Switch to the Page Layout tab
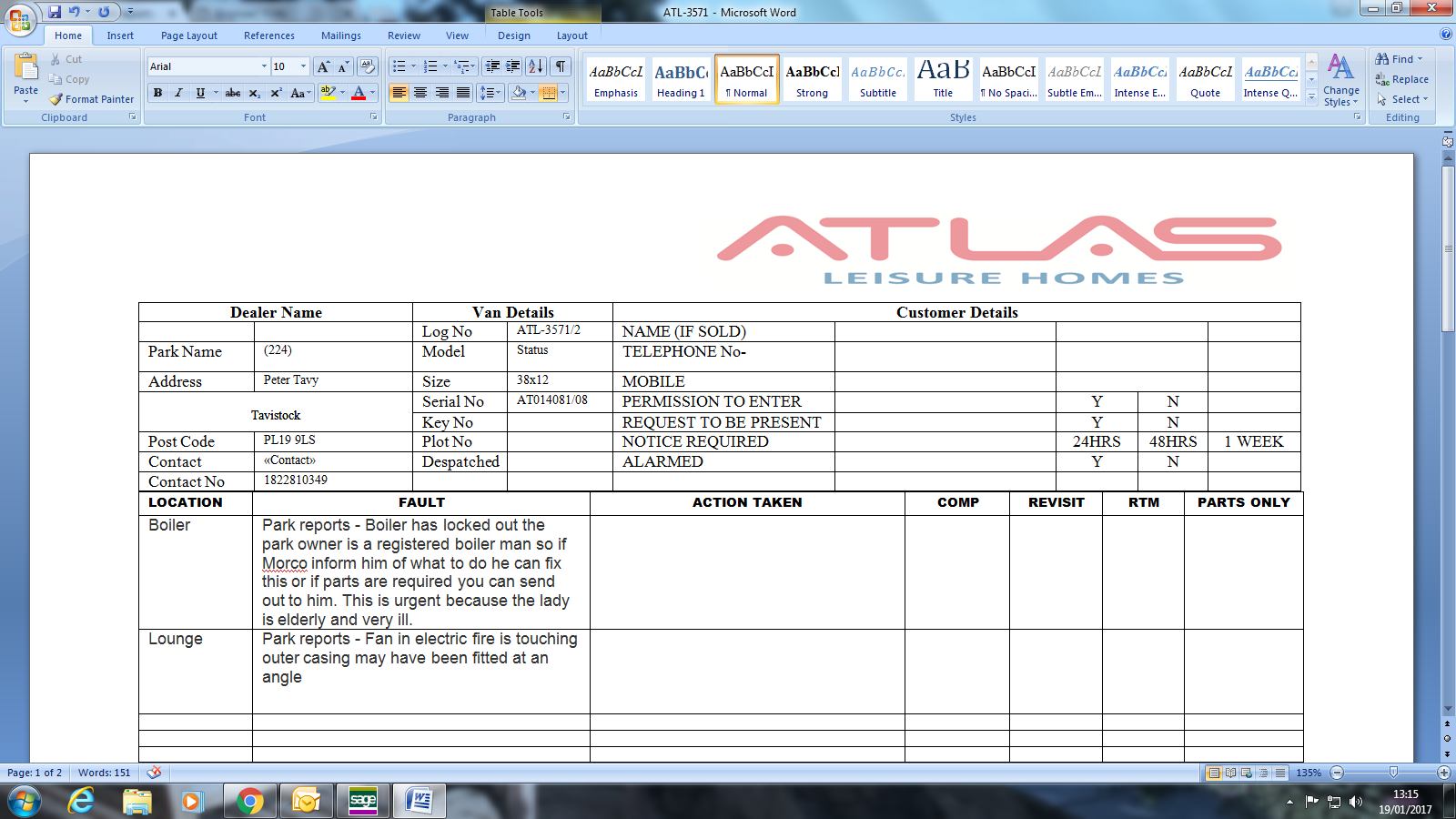The width and height of the screenshot is (1456, 819). click(x=189, y=35)
